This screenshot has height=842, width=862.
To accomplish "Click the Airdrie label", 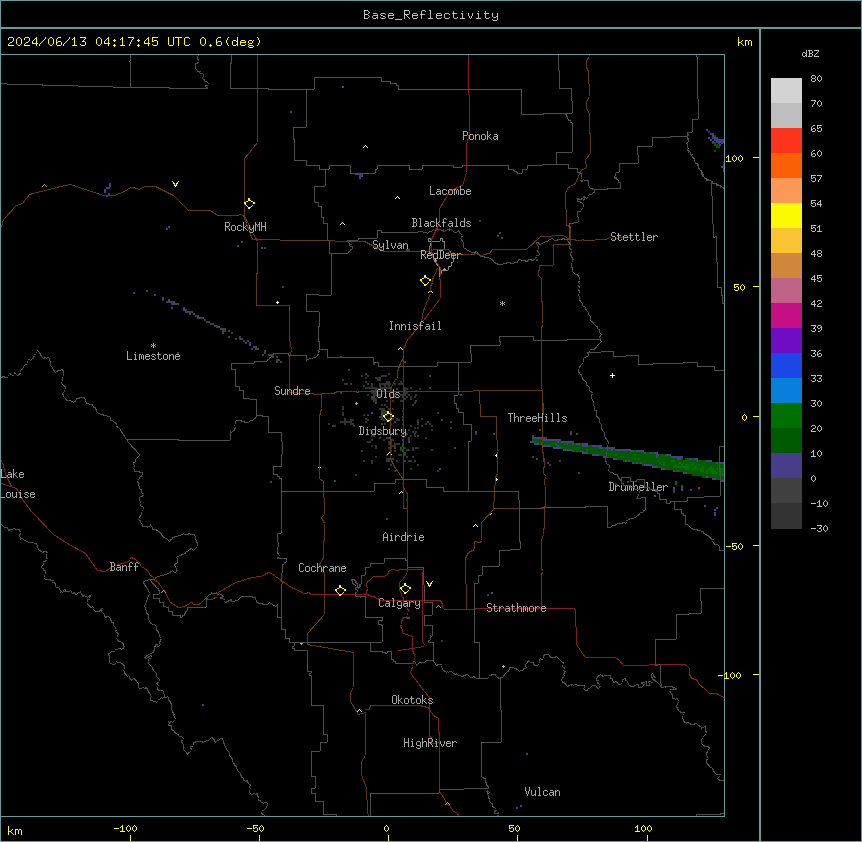I will pyautogui.click(x=403, y=537).
